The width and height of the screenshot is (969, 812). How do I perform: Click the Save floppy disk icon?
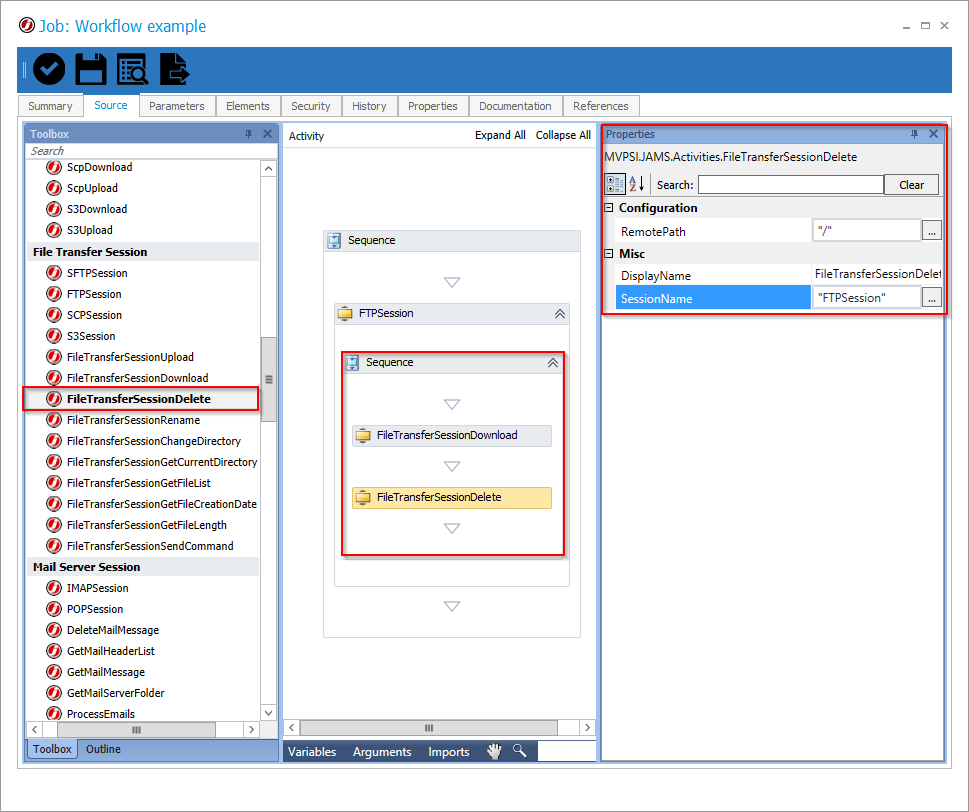91,69
